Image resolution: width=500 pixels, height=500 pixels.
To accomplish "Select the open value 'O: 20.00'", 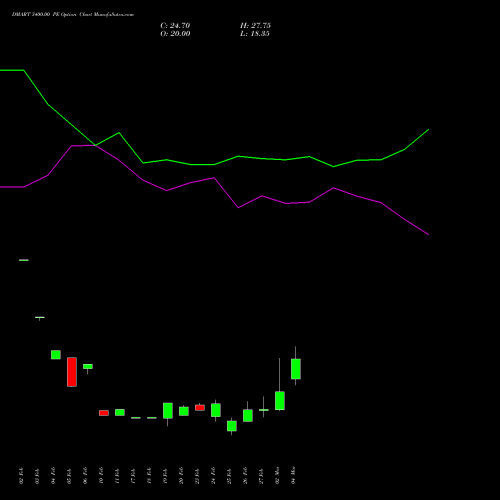I will pos(175,34).
